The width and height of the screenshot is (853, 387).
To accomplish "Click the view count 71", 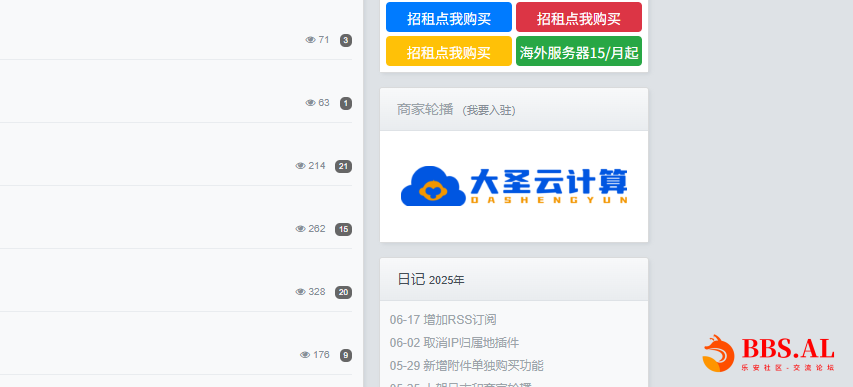I will tap(324, 40).
